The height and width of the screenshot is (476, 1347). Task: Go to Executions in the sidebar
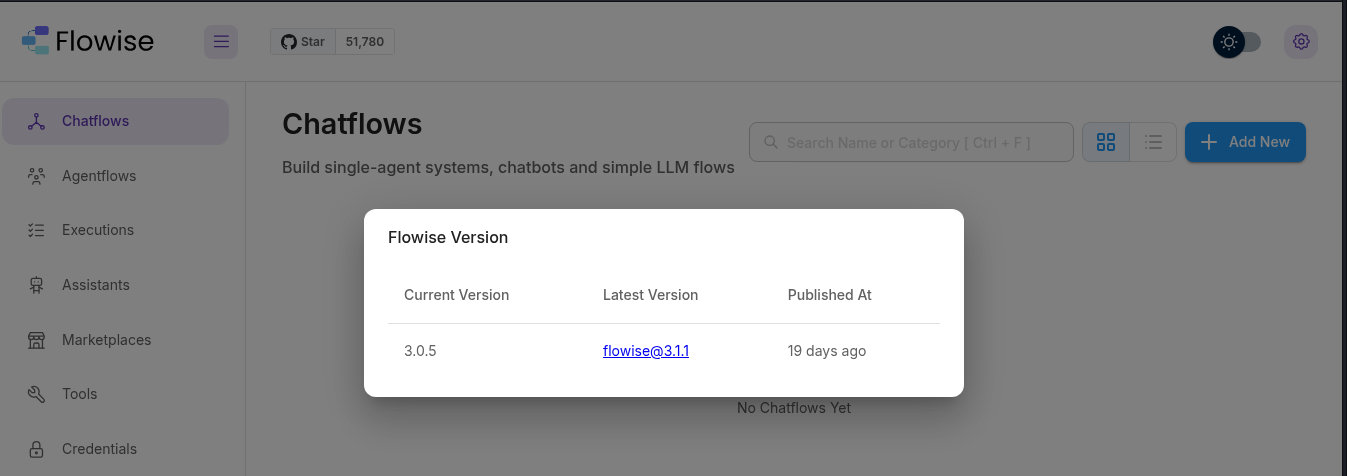pyautogui.click(x=116, y=230)
